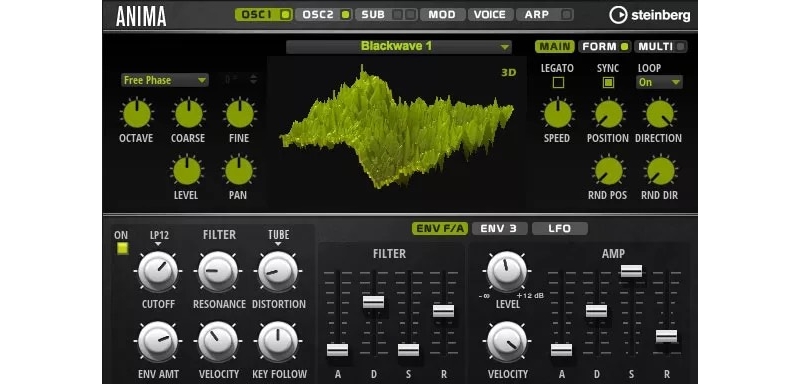
Task: Click the RND POS knob
Action: pos(608,171)
